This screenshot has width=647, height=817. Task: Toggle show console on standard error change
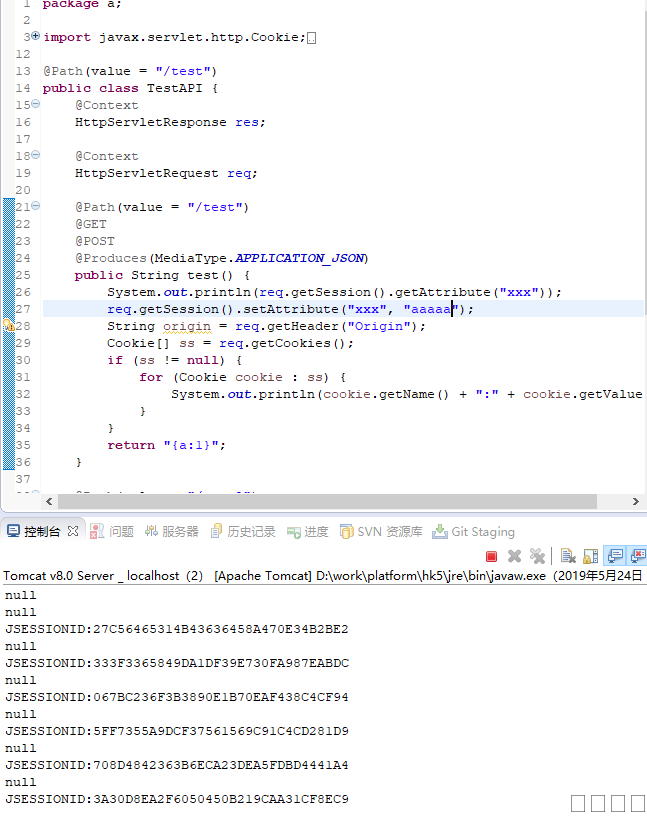pyautogui.click(x=637, y=556)
